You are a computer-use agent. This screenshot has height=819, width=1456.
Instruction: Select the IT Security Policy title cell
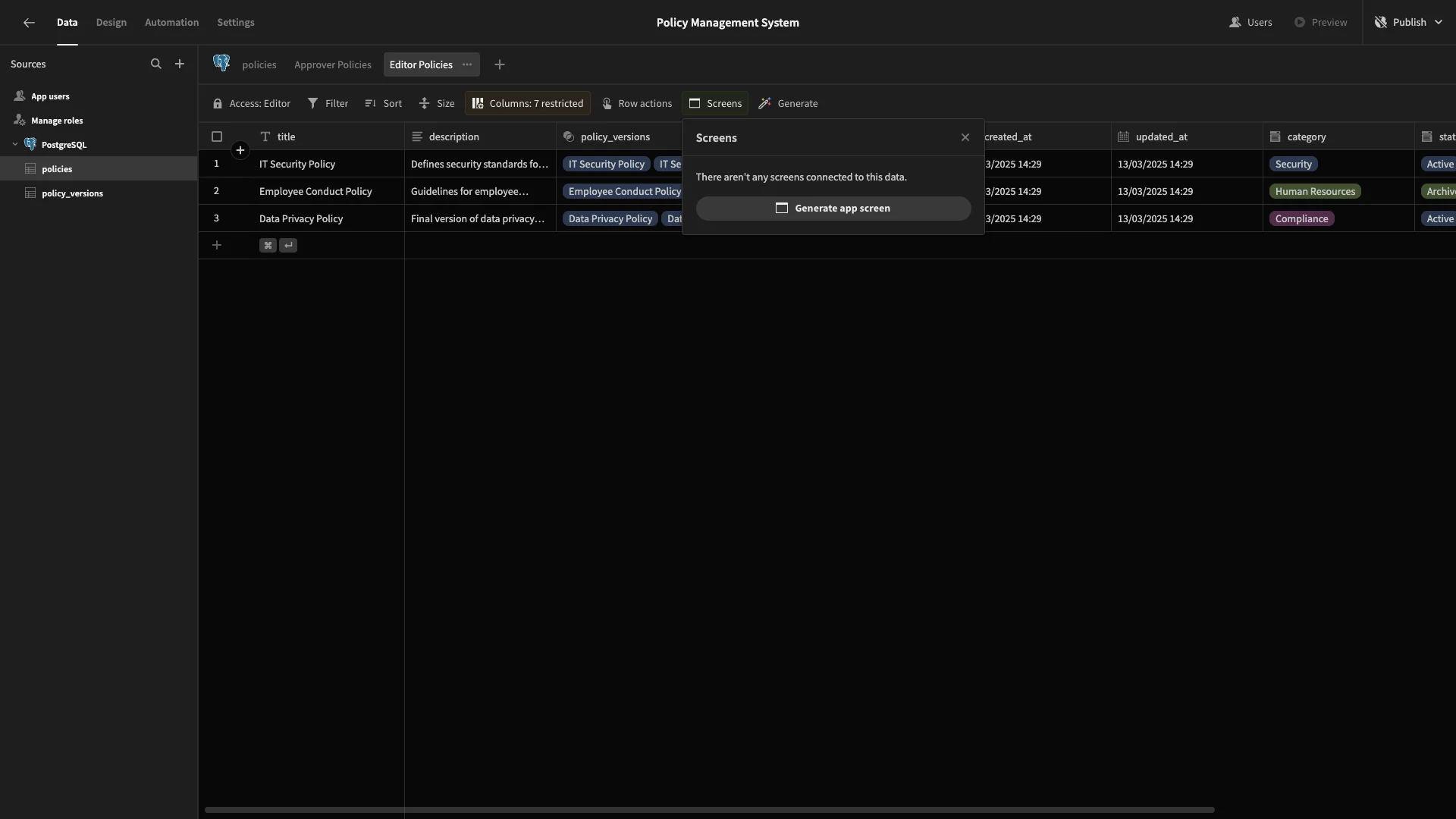pyautogui.click(x=328, y=164)
